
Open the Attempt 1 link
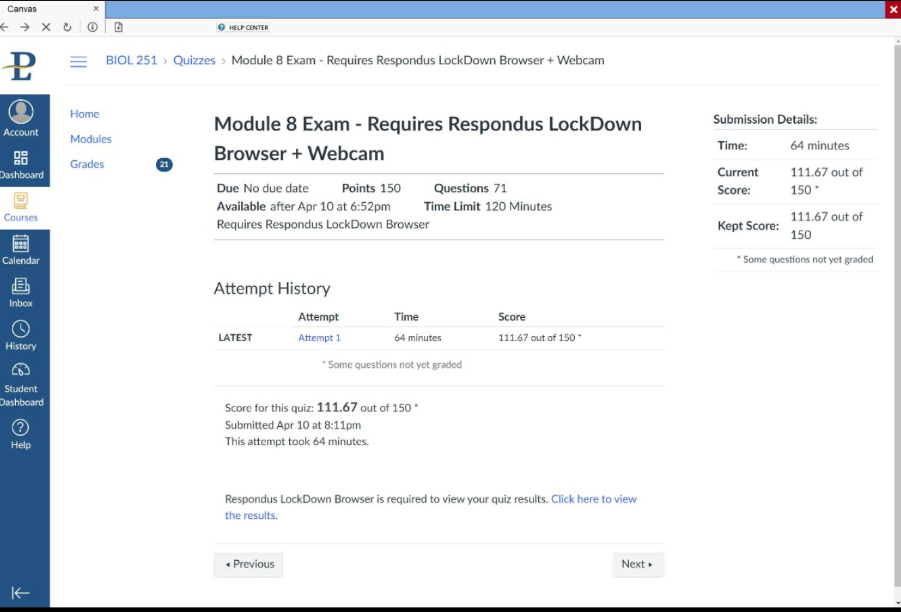click(319, 338)
